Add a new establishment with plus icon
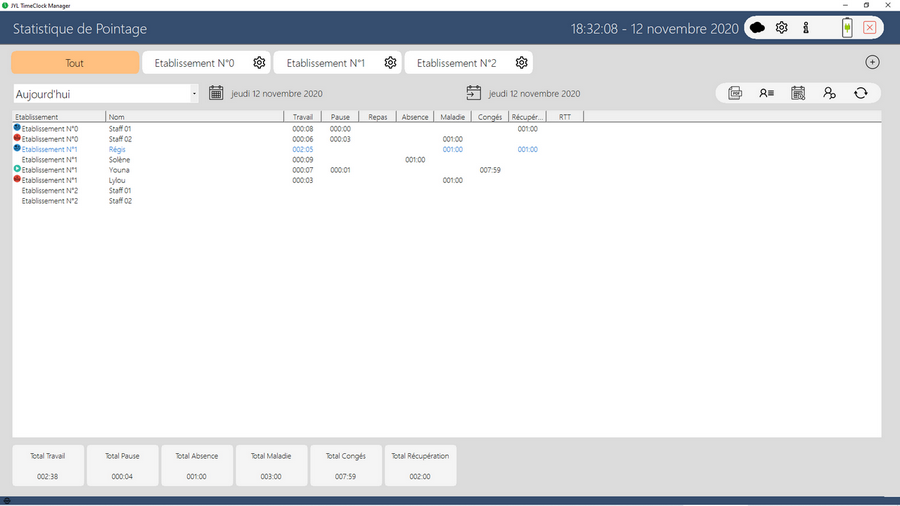This screenshot has width=900, height=506. 872,62
